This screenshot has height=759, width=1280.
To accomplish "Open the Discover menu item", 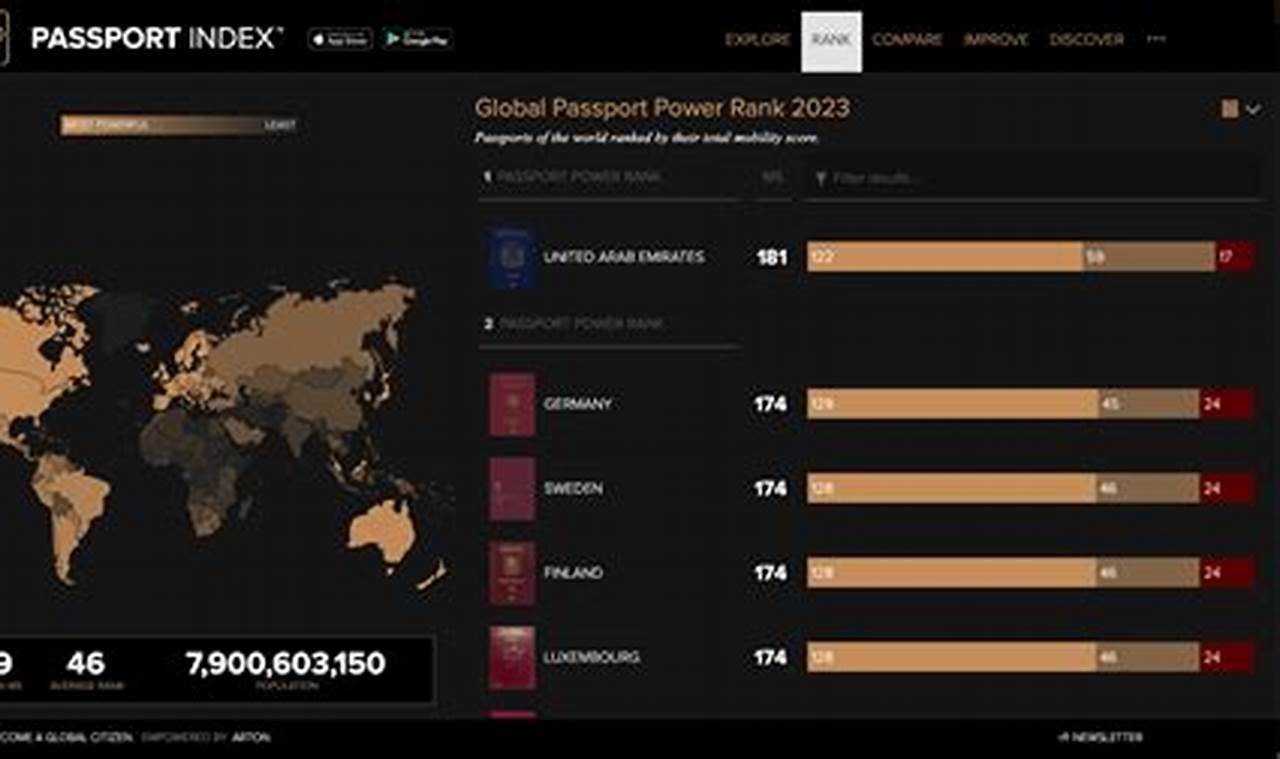I will pyautogui.click(x=1086, y=40).
